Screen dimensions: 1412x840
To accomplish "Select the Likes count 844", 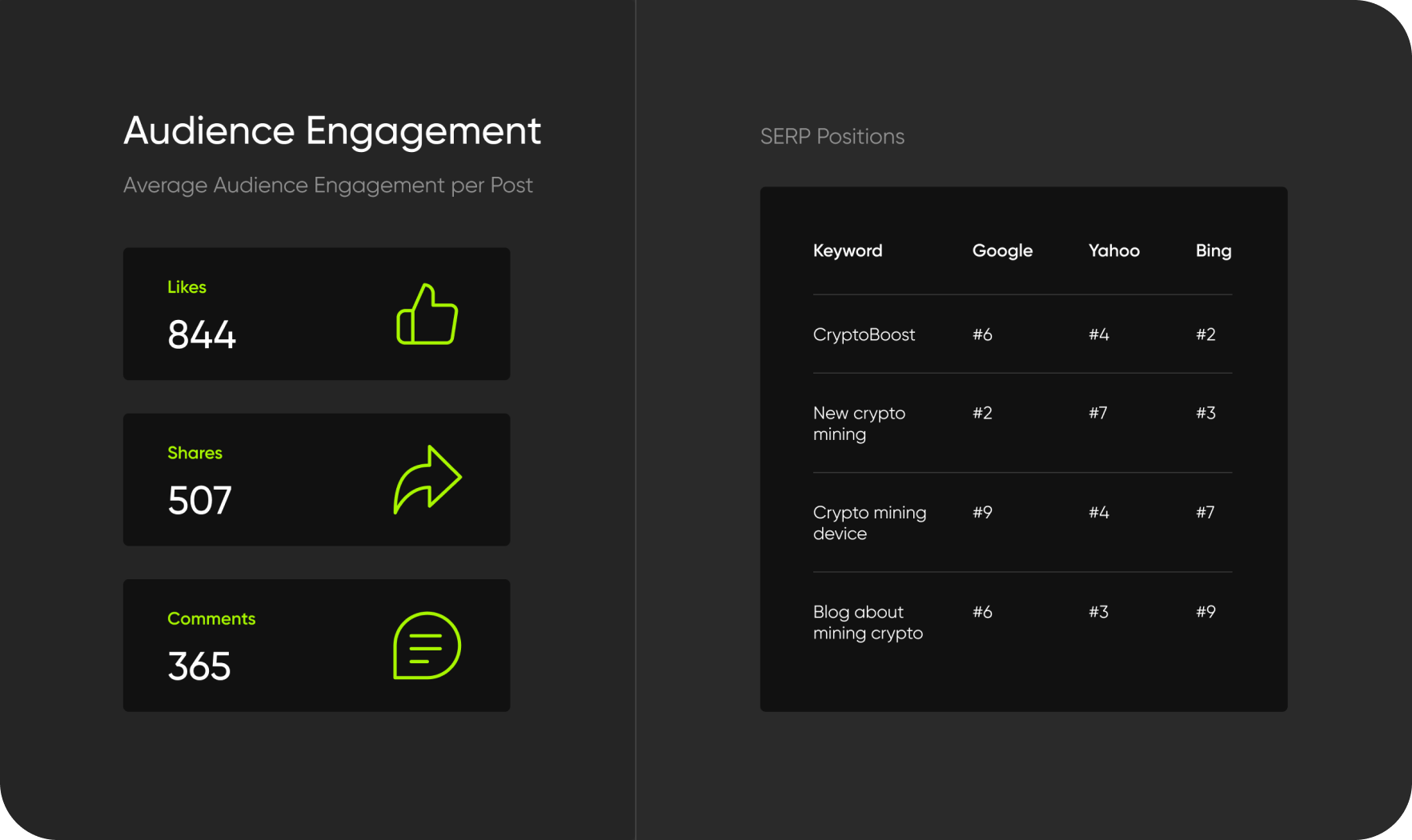I will pos(202,334).
